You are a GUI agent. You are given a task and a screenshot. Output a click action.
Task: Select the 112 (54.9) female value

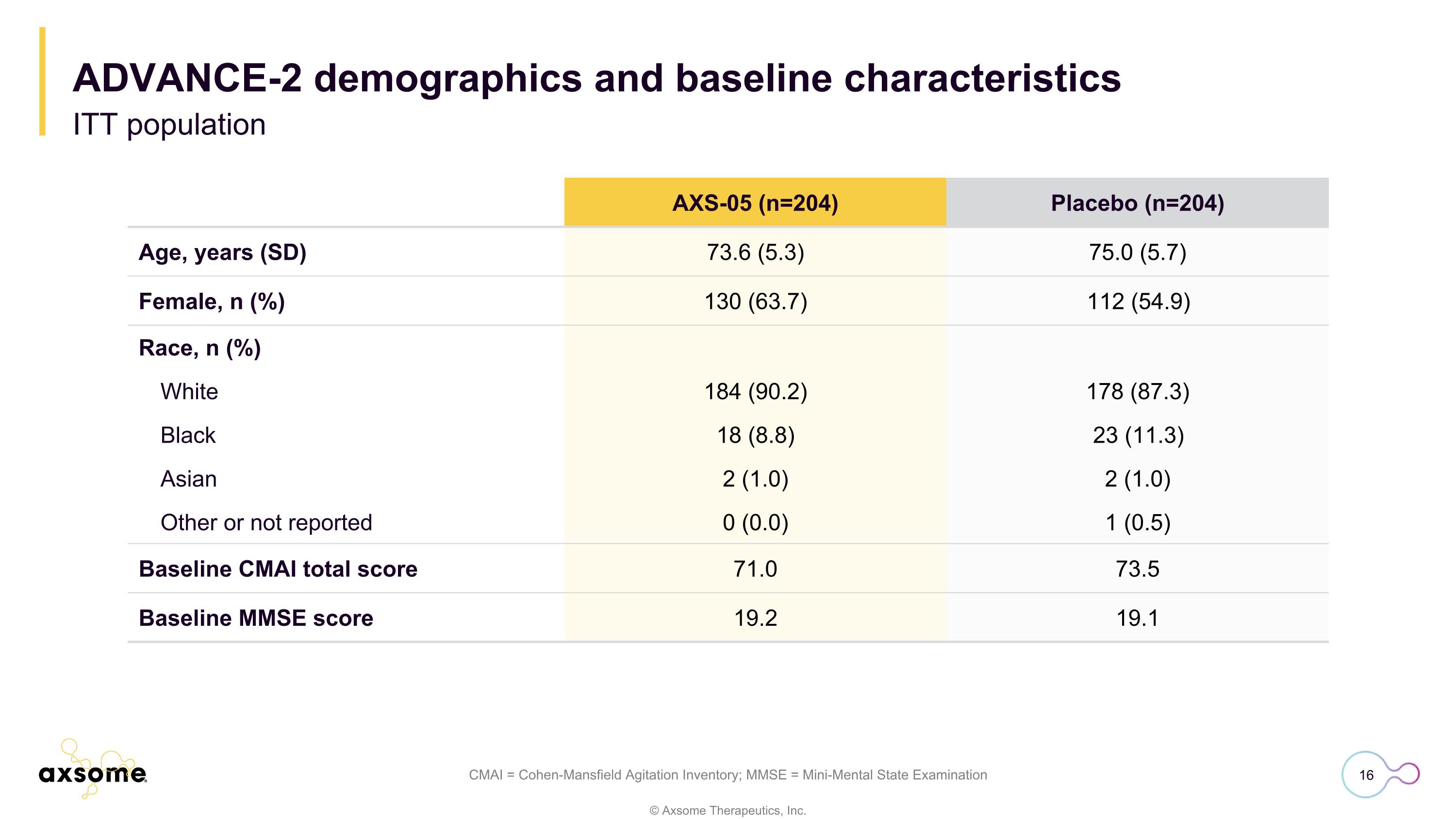coord(1138,301)
